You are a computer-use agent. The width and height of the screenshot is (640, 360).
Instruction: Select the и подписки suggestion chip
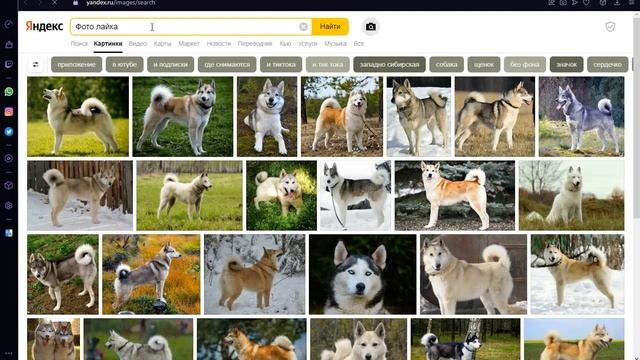[x=171, y=64]
